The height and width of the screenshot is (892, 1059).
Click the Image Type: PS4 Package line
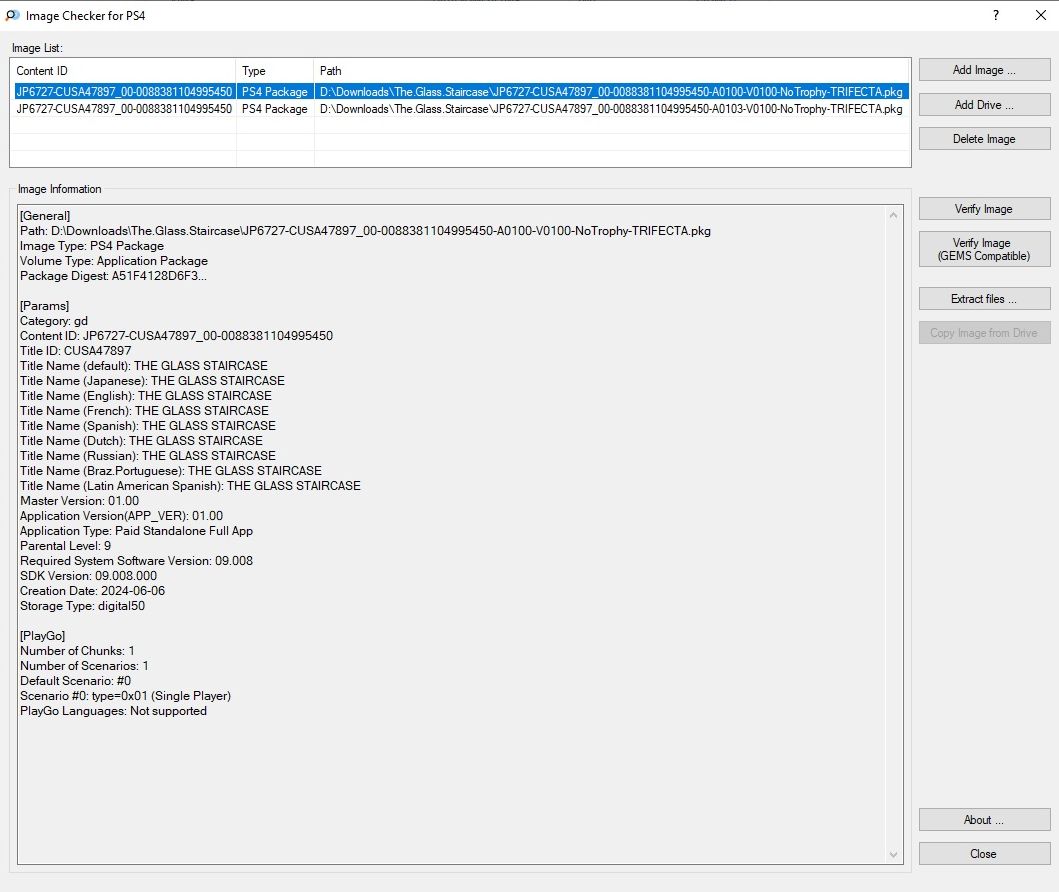(x=92, y=246)
